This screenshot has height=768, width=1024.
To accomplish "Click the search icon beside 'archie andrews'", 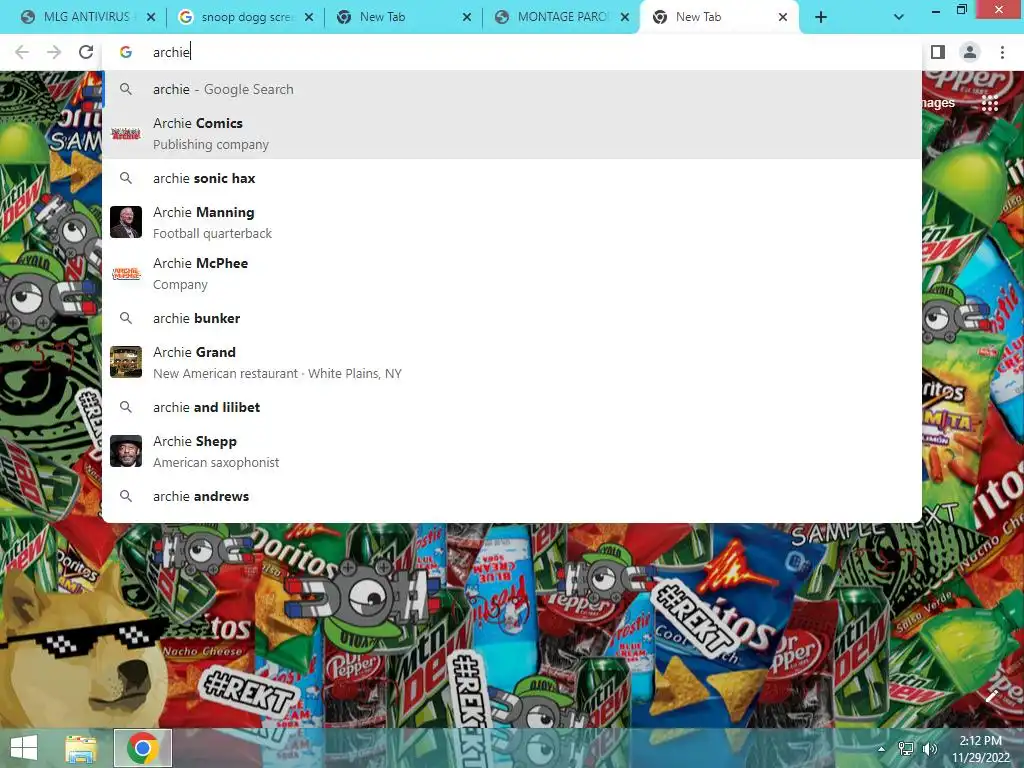I will pos(126,496).
